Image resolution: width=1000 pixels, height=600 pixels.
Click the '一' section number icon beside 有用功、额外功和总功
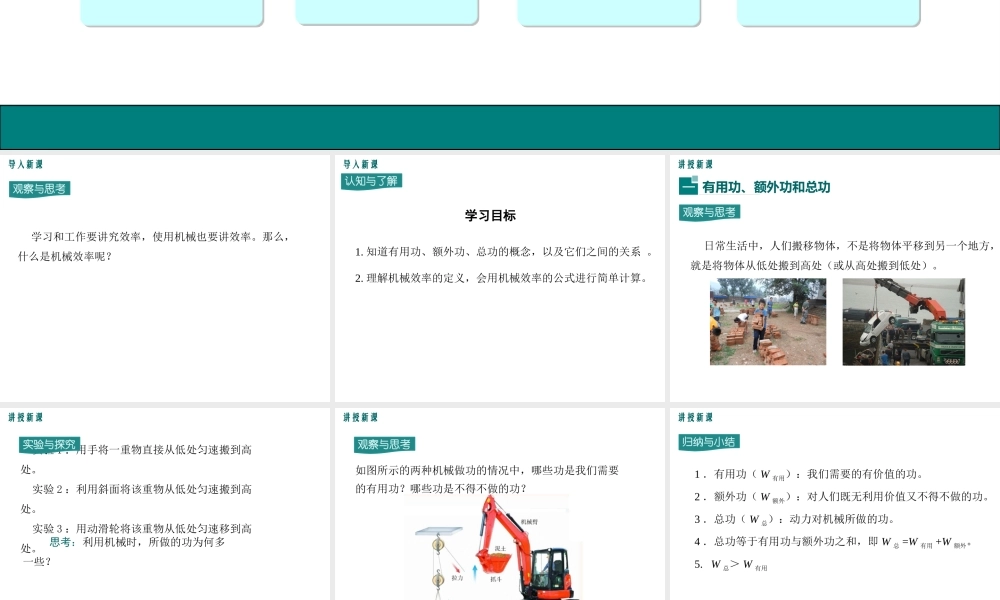coord(688,186)
